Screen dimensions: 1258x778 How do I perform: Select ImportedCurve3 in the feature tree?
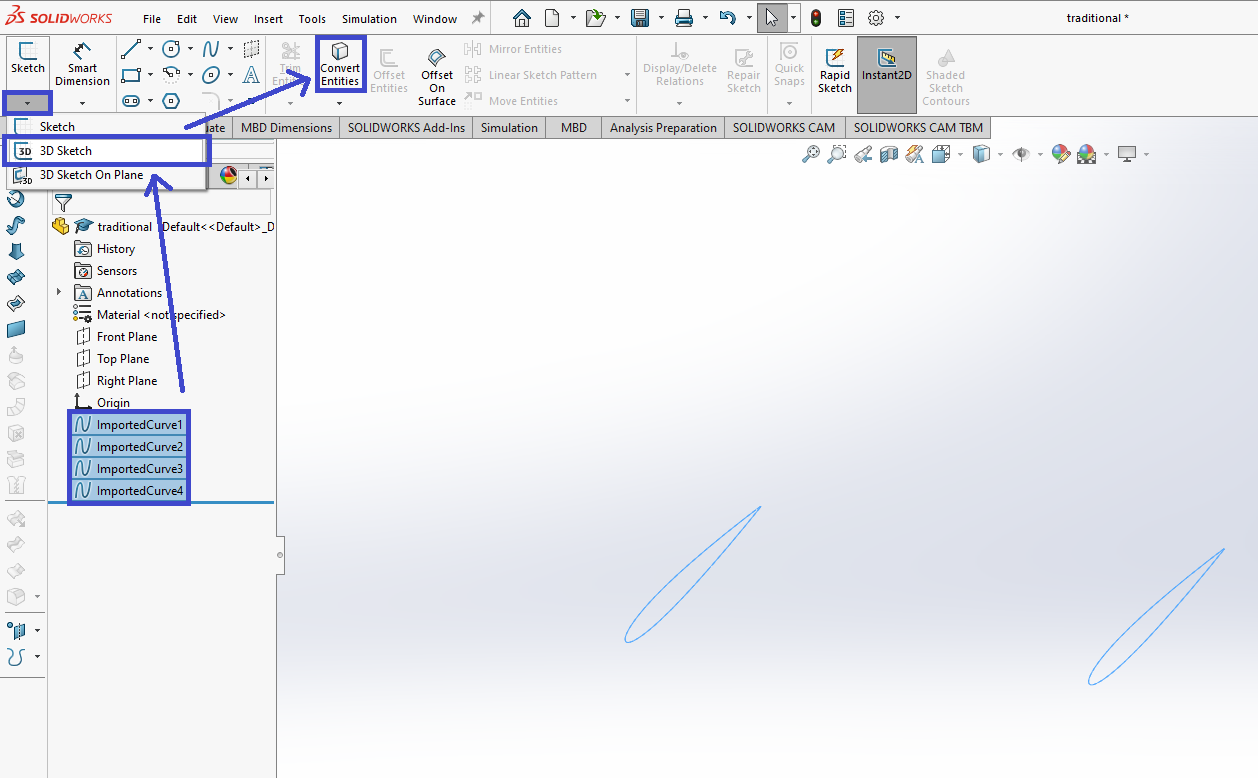129,468
